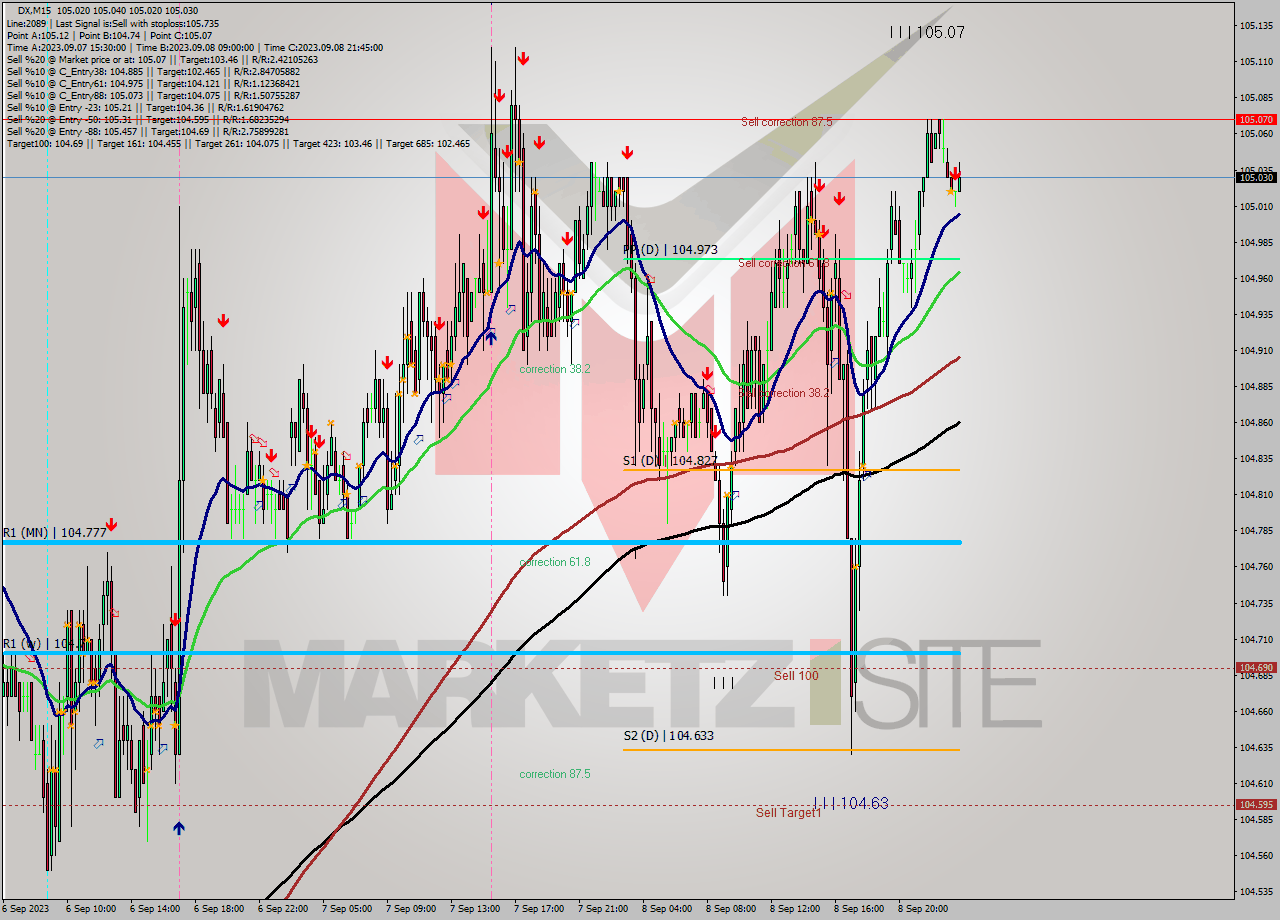The height and width of the screenshot is (920, 1280).
Task: Click the 104.910 price axis value
Action: point(1256,350)
